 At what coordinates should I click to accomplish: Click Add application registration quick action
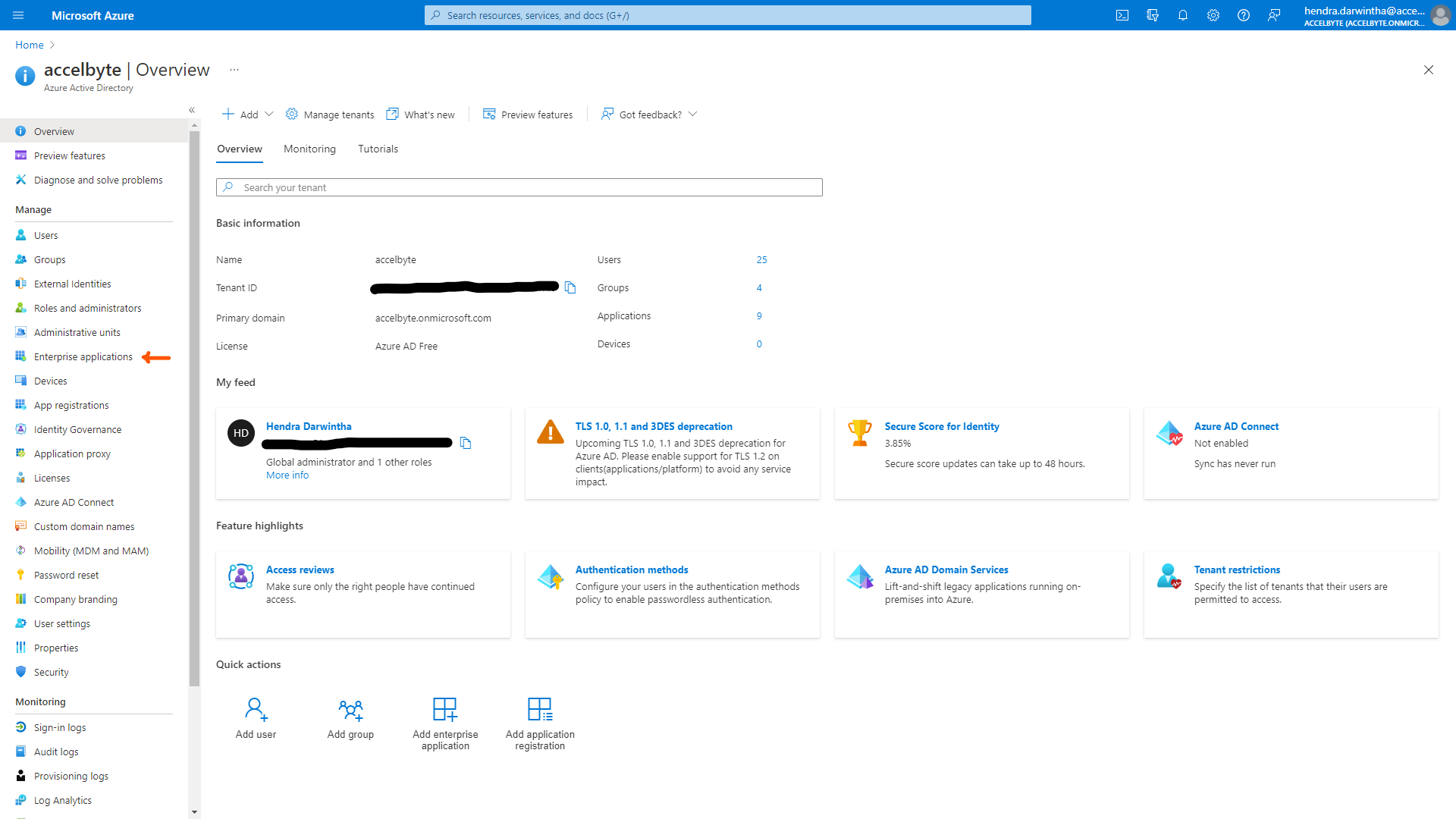pos(540,724)
